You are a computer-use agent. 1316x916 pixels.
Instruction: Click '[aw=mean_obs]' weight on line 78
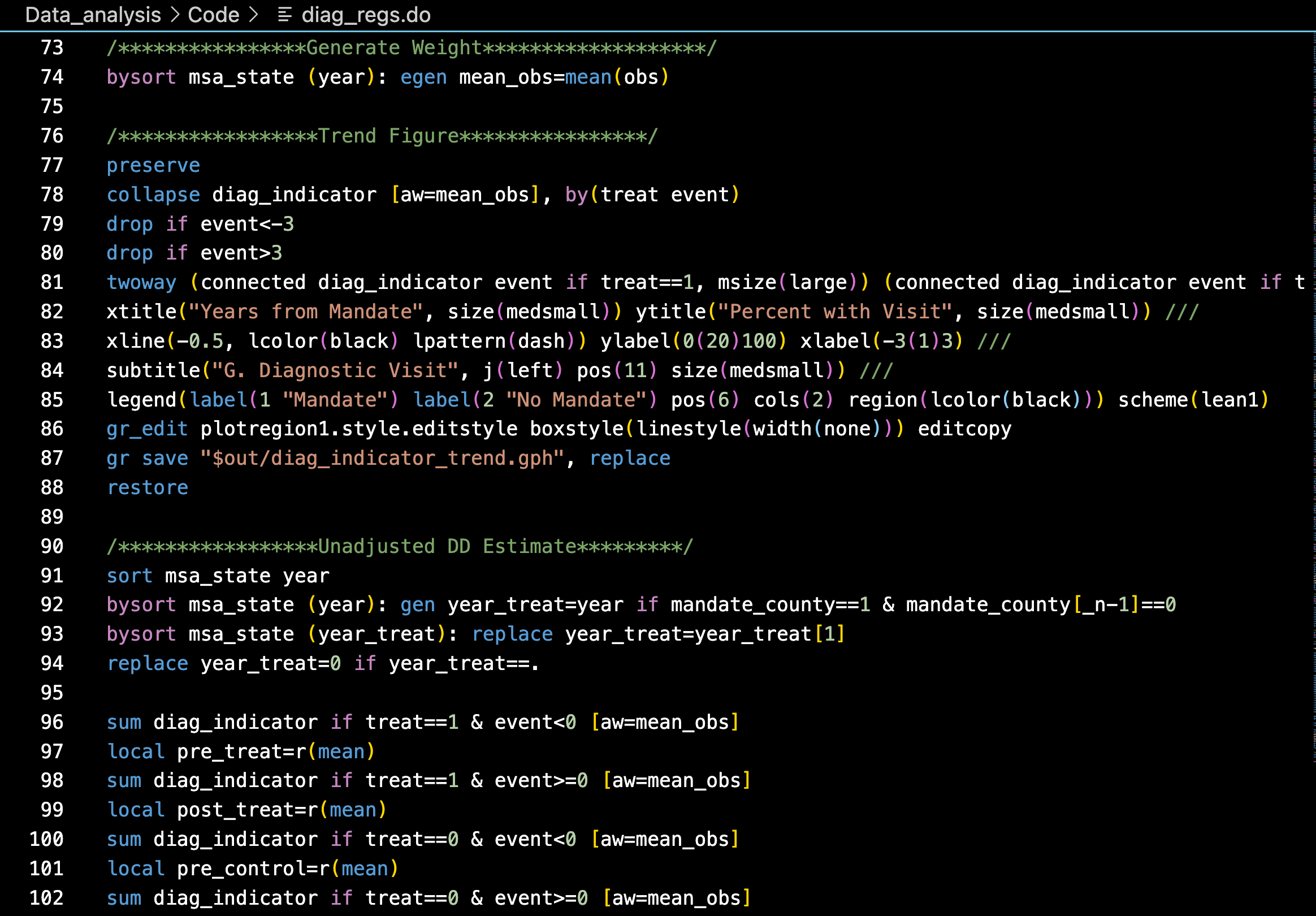(465, 195)
